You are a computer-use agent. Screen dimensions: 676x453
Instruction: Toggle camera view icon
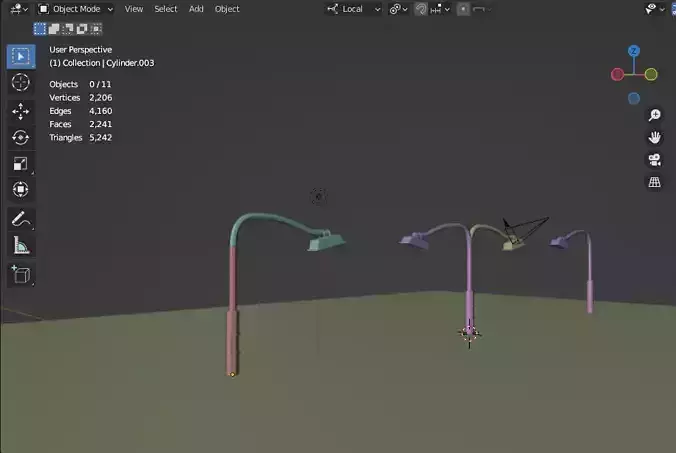pos(654,160)
